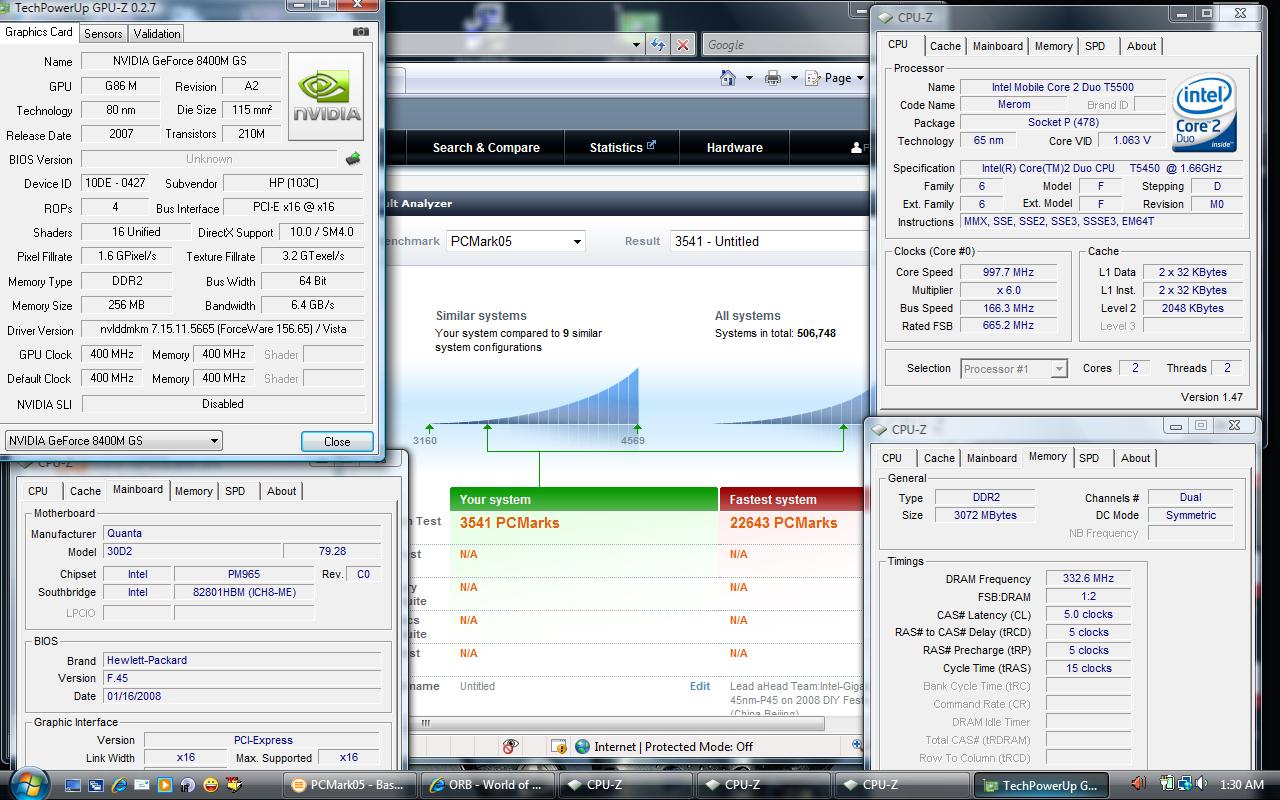Screen dimensions: 1280x800
Task: Click the yellow smiley Quick Launch icon
Action: [211, 785]
